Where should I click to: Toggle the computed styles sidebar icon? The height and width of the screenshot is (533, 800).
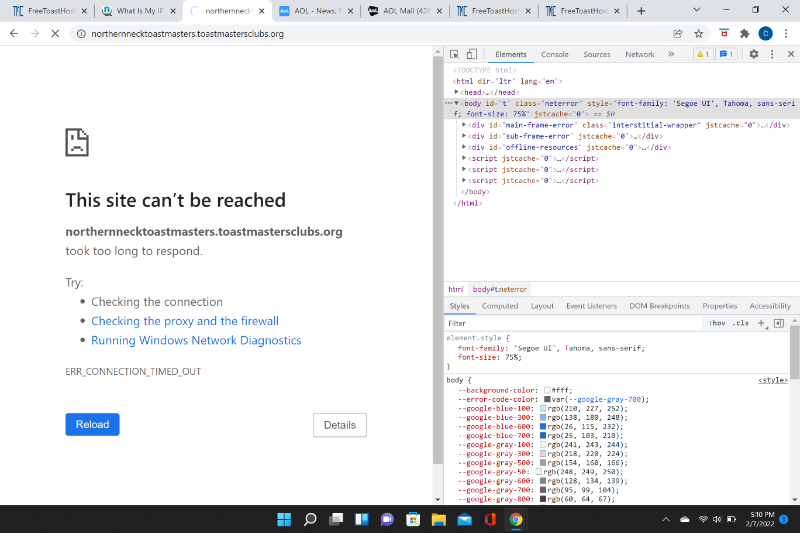779,323
